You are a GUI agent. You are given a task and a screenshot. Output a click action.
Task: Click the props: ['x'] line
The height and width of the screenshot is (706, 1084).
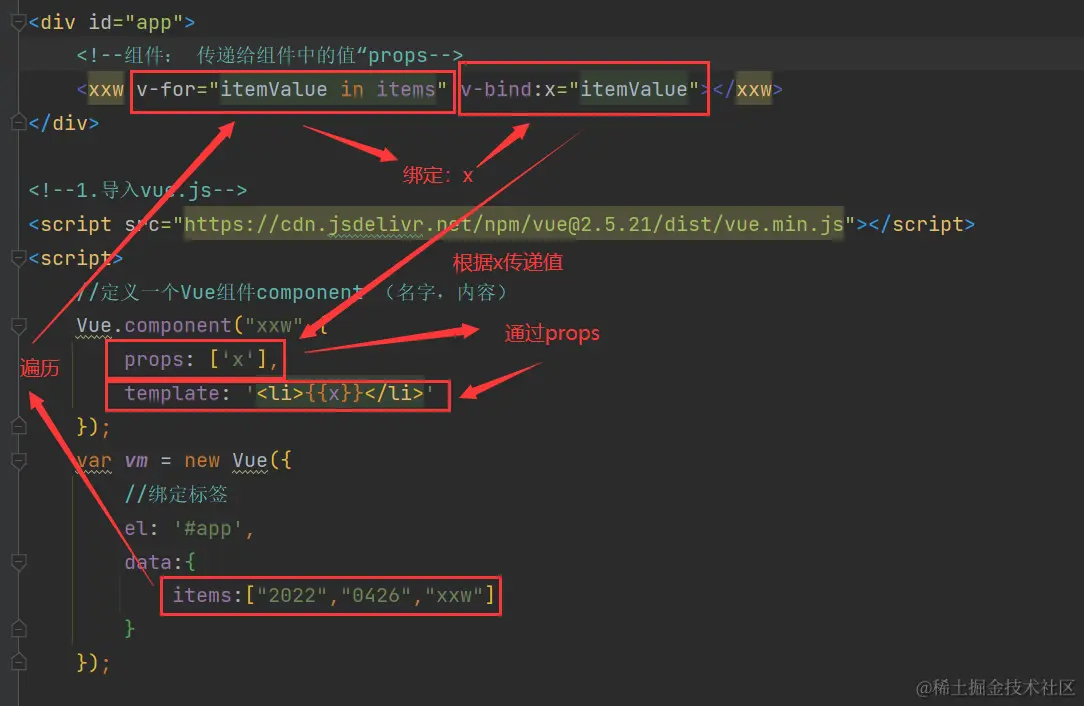pyautogui.click(x=200, y=360)
